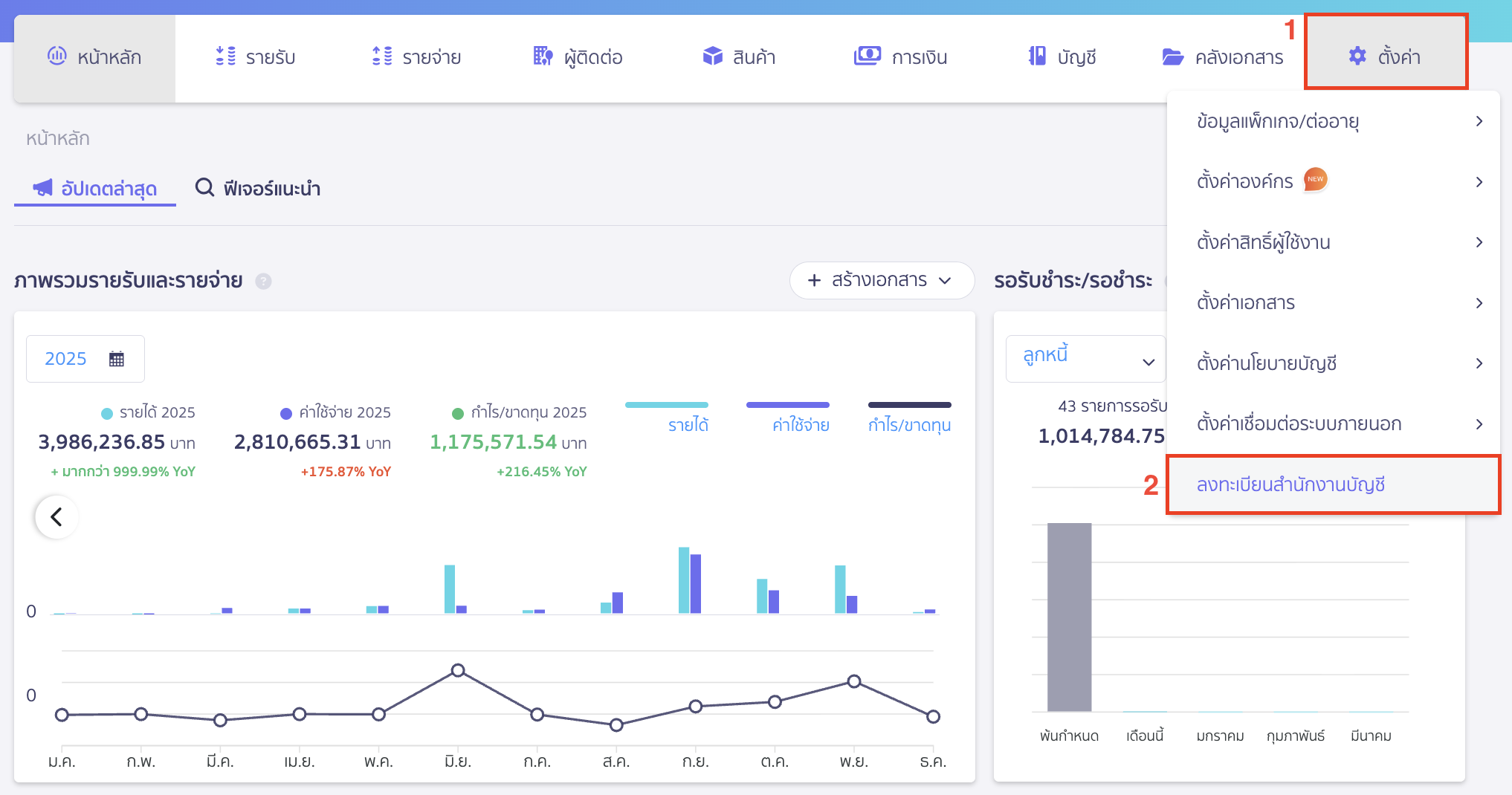Click the left arrow on the overview chart

tap(56, 517)
